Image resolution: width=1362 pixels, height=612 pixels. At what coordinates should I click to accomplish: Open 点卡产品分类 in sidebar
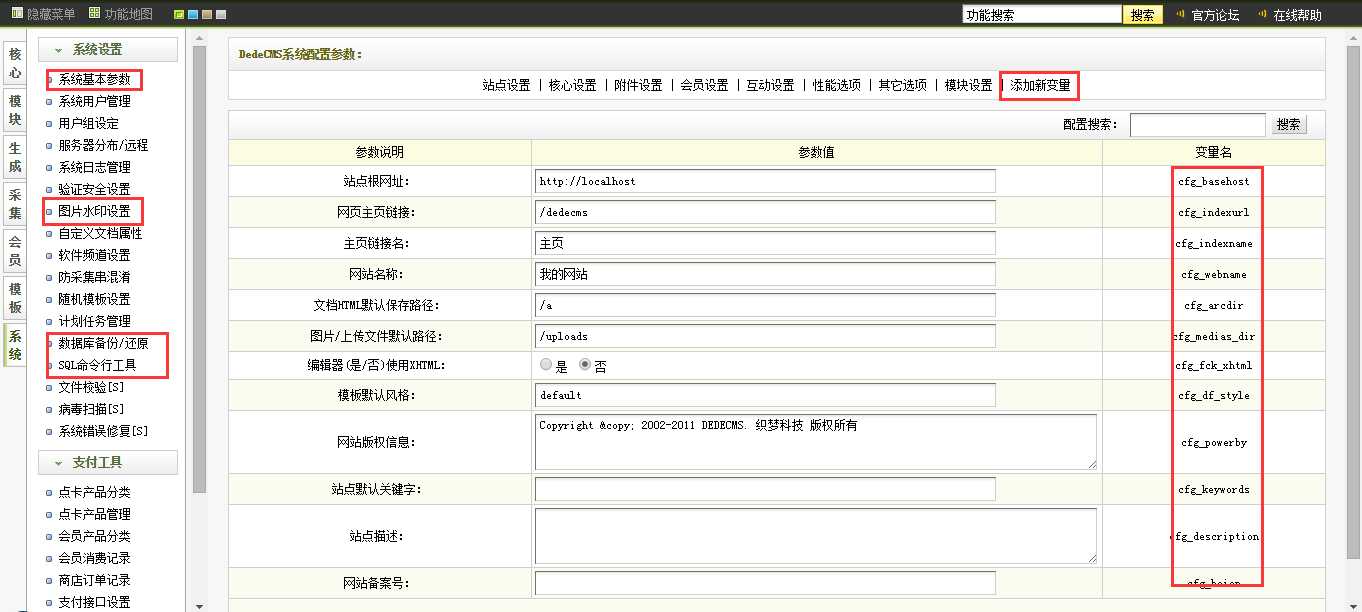click(94, 492)
